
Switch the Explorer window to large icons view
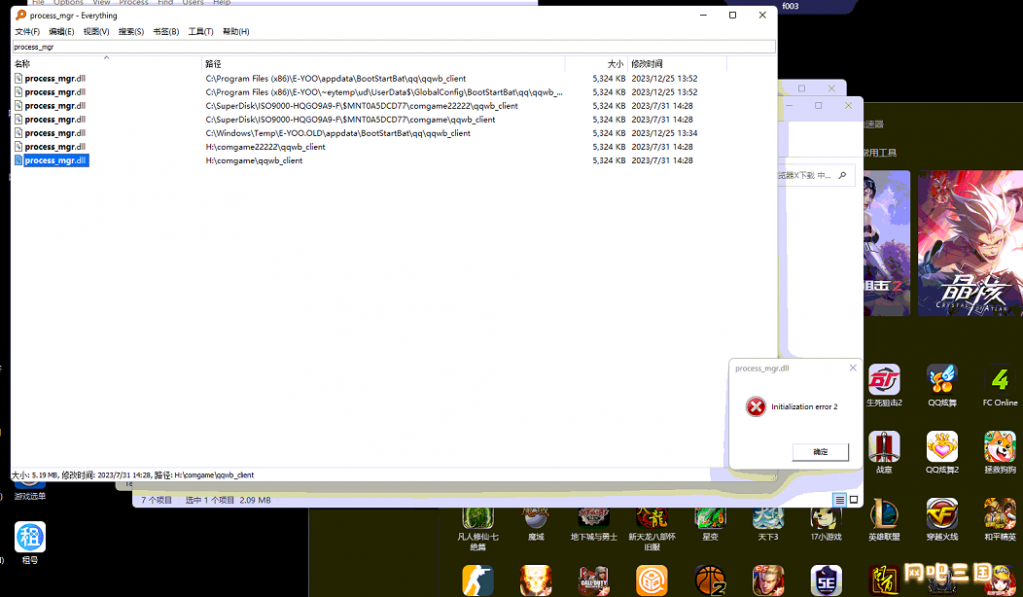click(x=853, y=500)
